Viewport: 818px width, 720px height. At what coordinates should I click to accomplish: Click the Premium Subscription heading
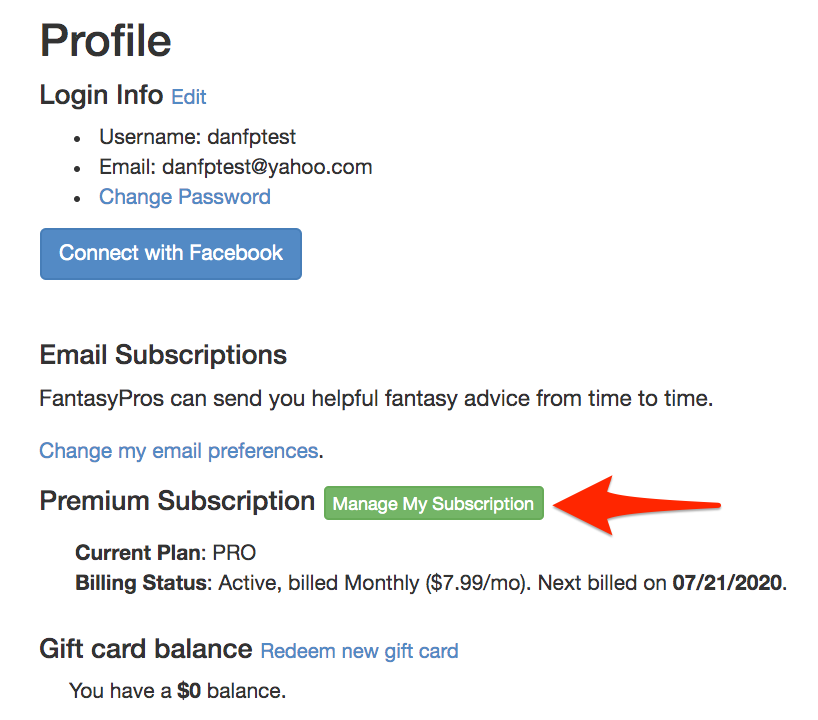coord(176,501)
